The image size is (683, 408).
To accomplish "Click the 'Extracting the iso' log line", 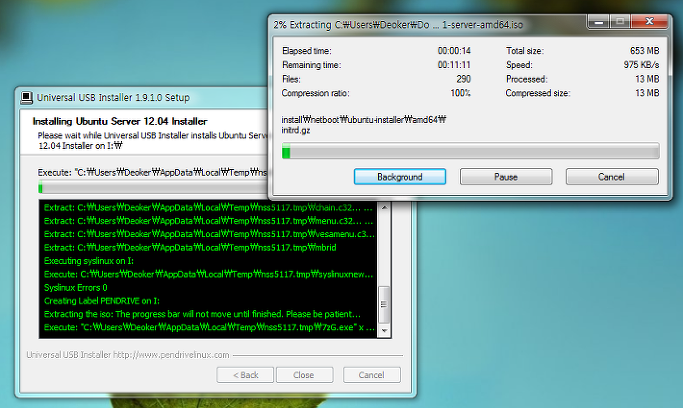I will click(x=202, y=314).
